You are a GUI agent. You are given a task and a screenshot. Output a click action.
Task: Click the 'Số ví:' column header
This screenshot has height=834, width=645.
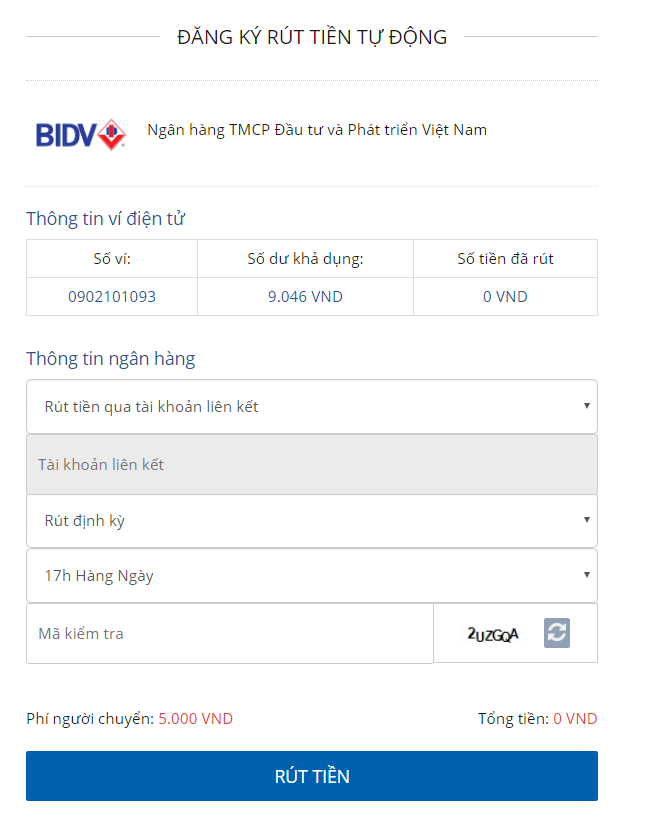point(112,259)
